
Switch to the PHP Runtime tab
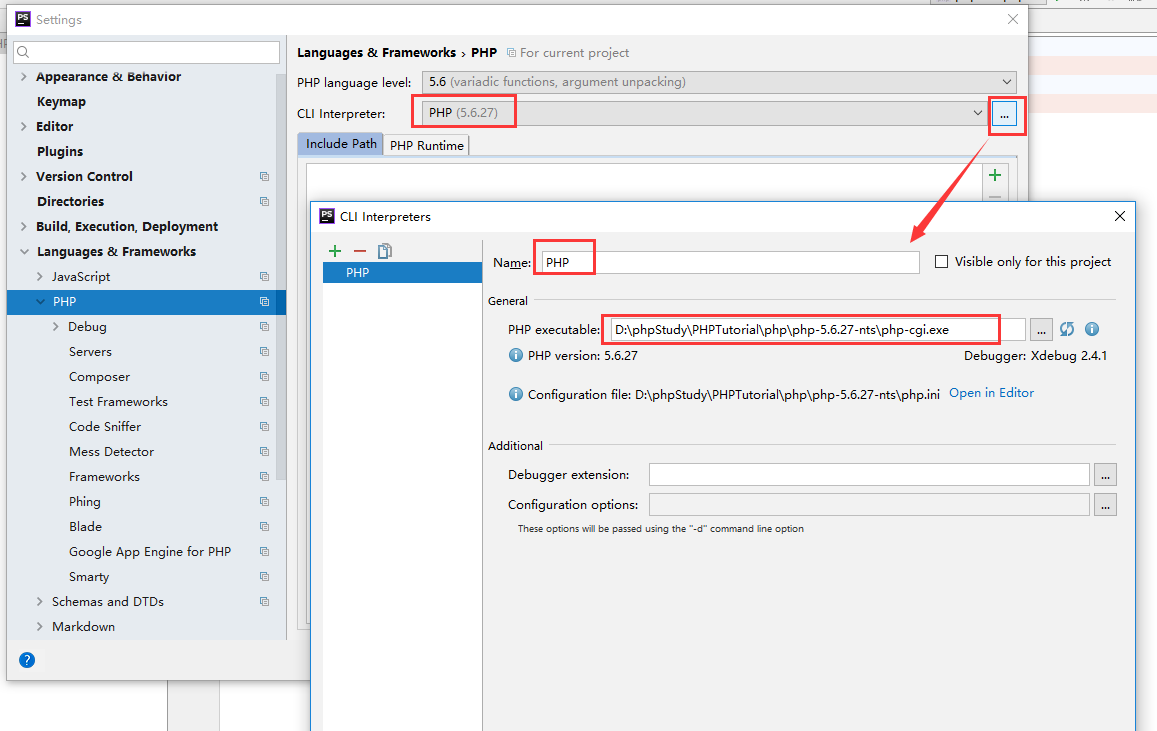coord(426,145)
